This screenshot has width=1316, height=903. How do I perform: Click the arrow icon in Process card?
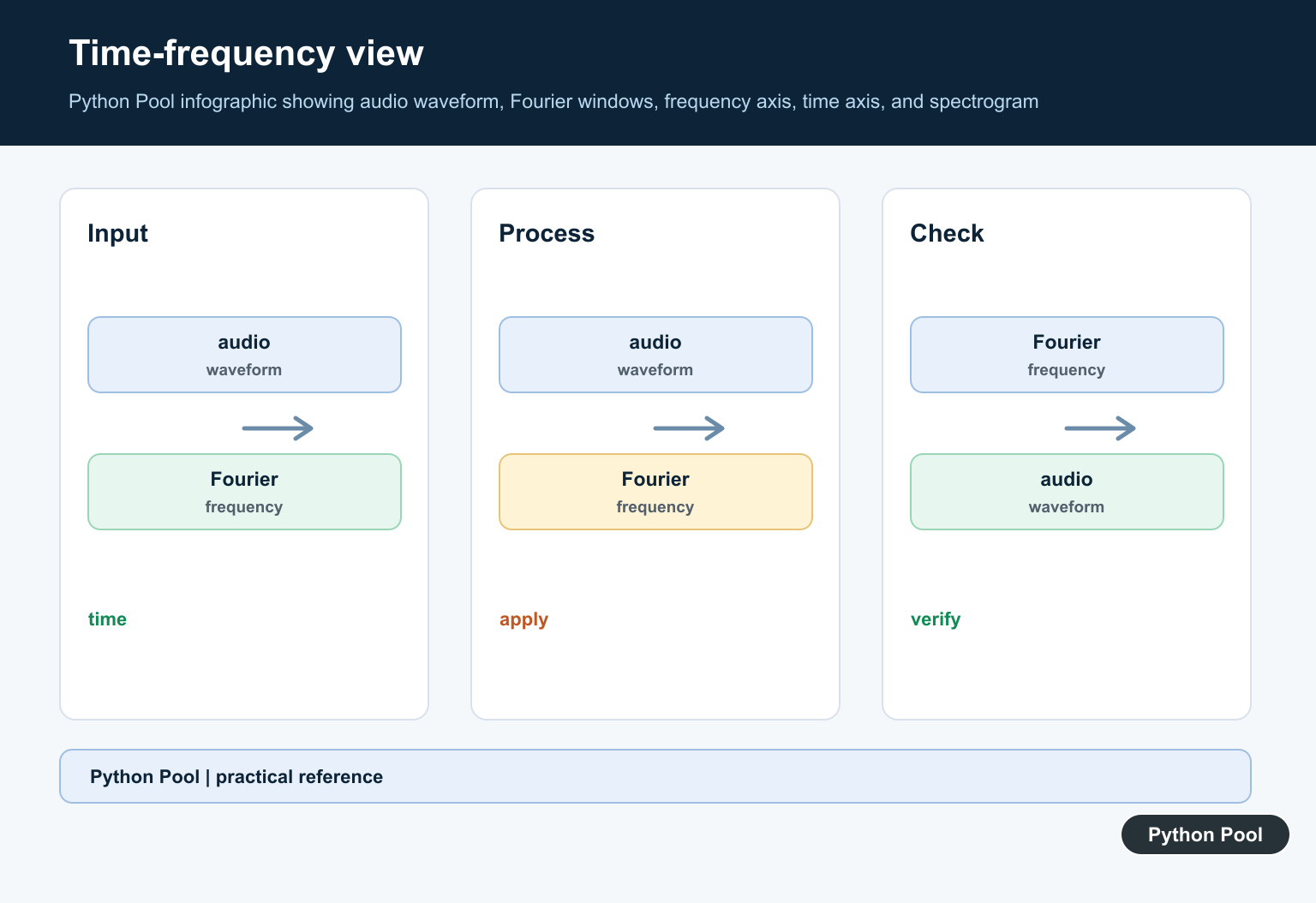pos(689,428)
